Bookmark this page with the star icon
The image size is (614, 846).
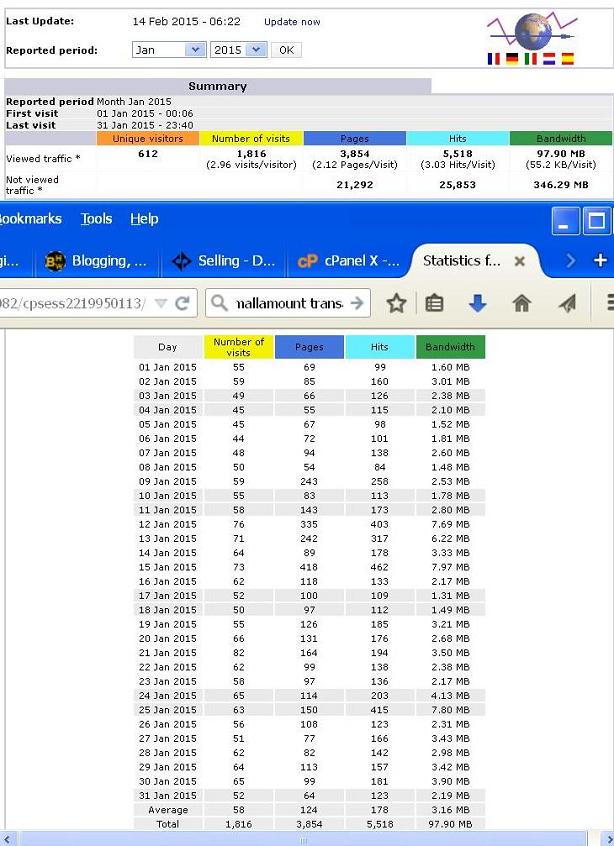396,304
